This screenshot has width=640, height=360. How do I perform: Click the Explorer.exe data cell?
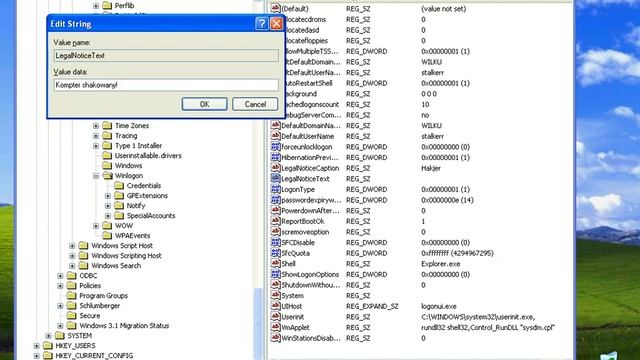click(440, 264)
